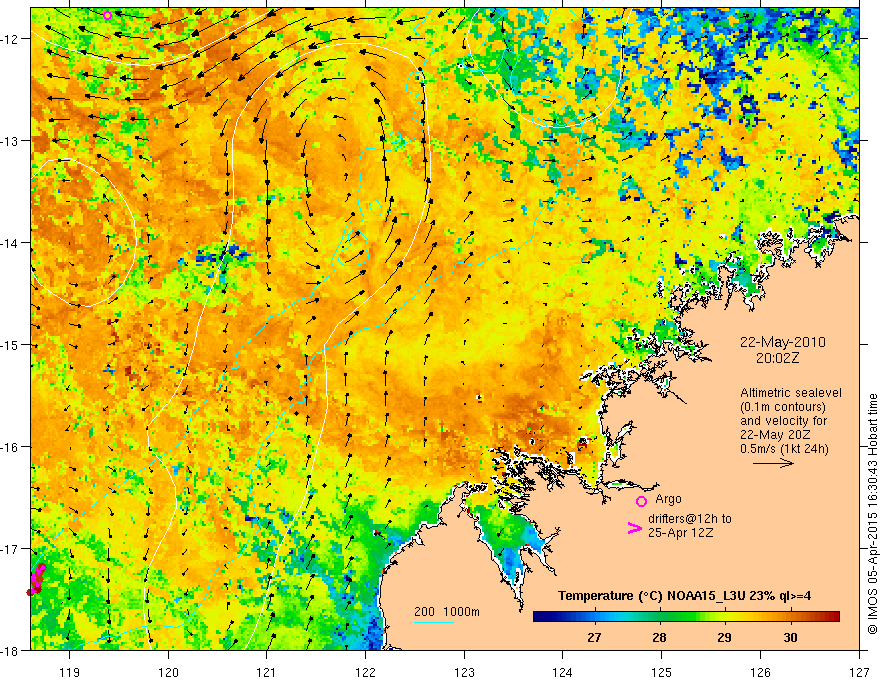
Task: Click the magenta Argo circle in the legend
Action: point(641,502)
